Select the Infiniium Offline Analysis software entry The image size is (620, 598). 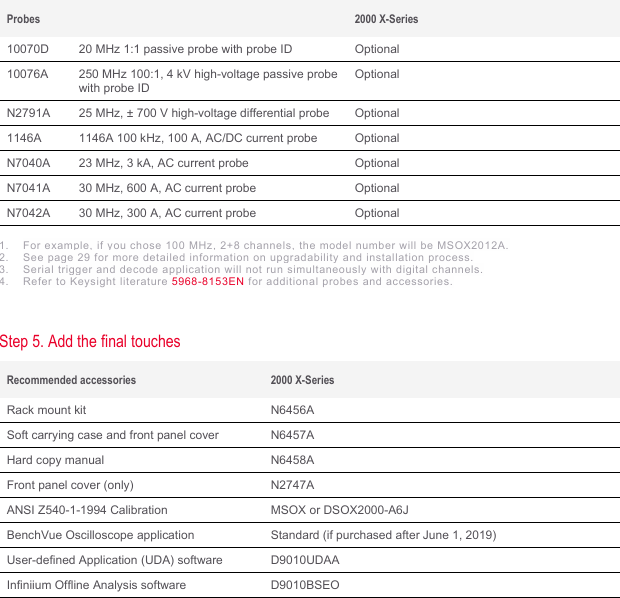[96, 585]
